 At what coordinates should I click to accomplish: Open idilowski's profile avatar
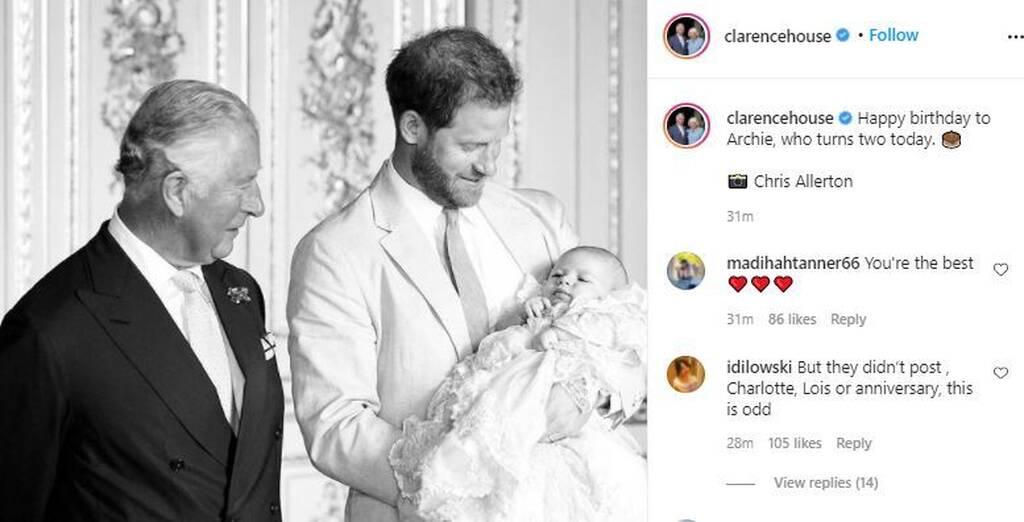tap(686, 374)
